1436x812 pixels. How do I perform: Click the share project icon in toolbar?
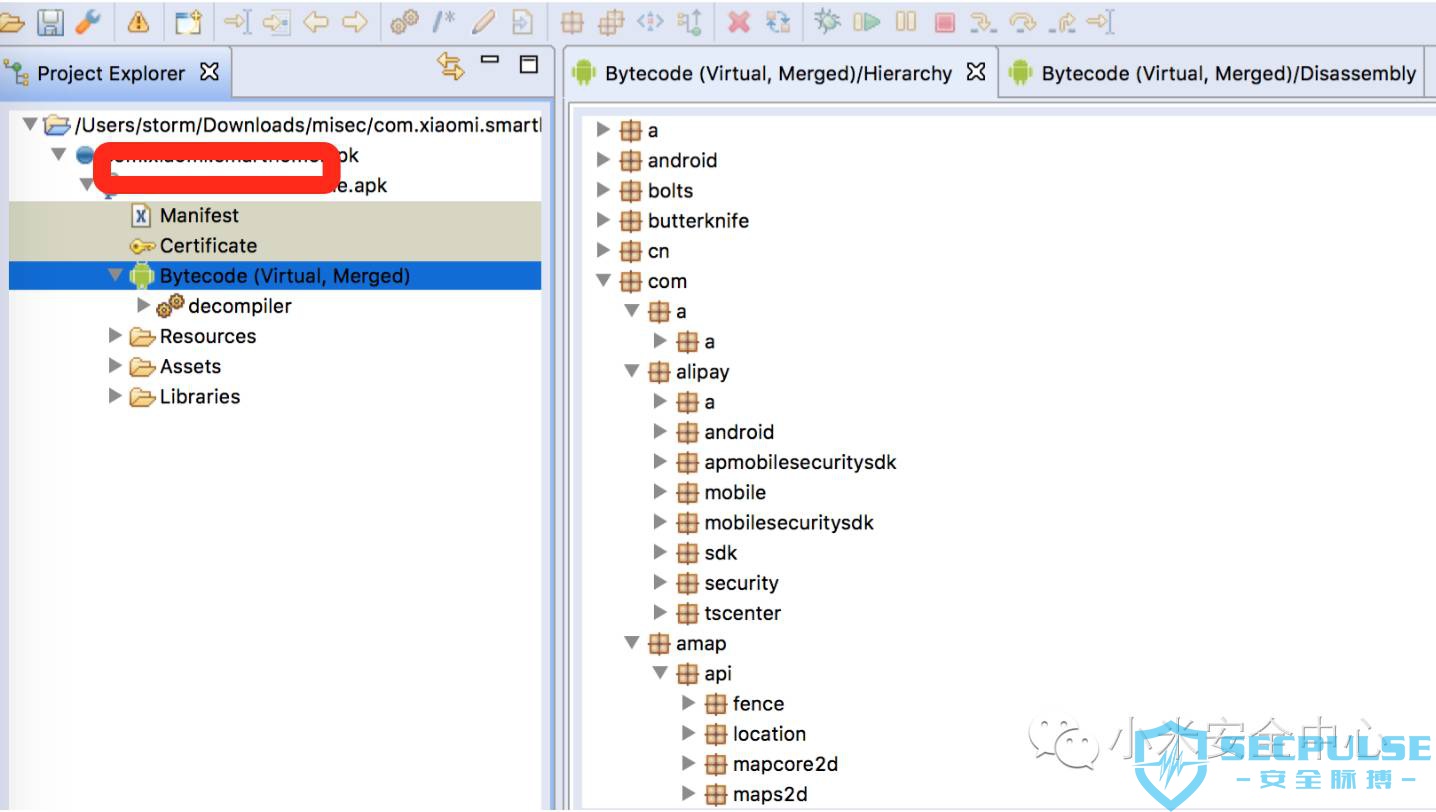click(x=188, y=21)
